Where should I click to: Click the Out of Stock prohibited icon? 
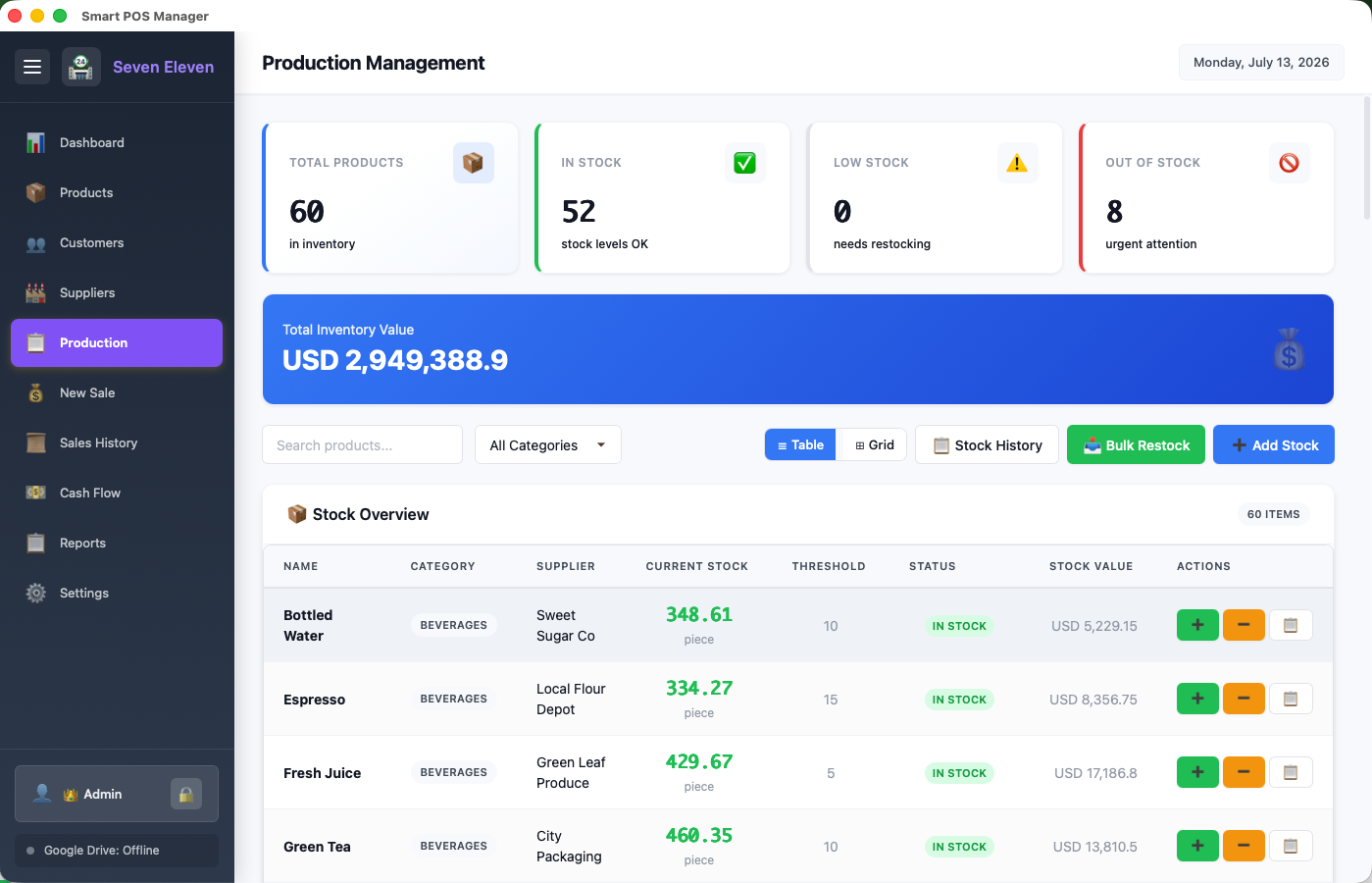1290,163
